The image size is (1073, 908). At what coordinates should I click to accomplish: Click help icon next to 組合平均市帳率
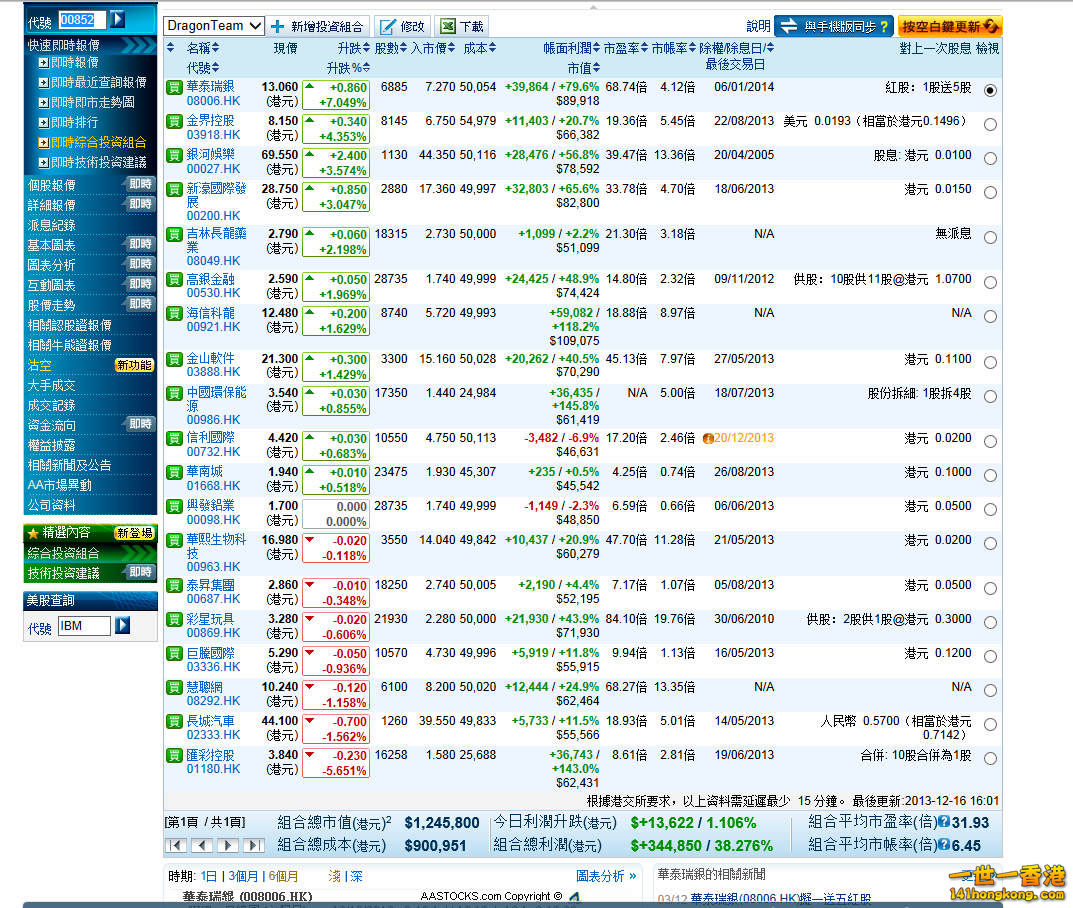[x=944, y=845]
